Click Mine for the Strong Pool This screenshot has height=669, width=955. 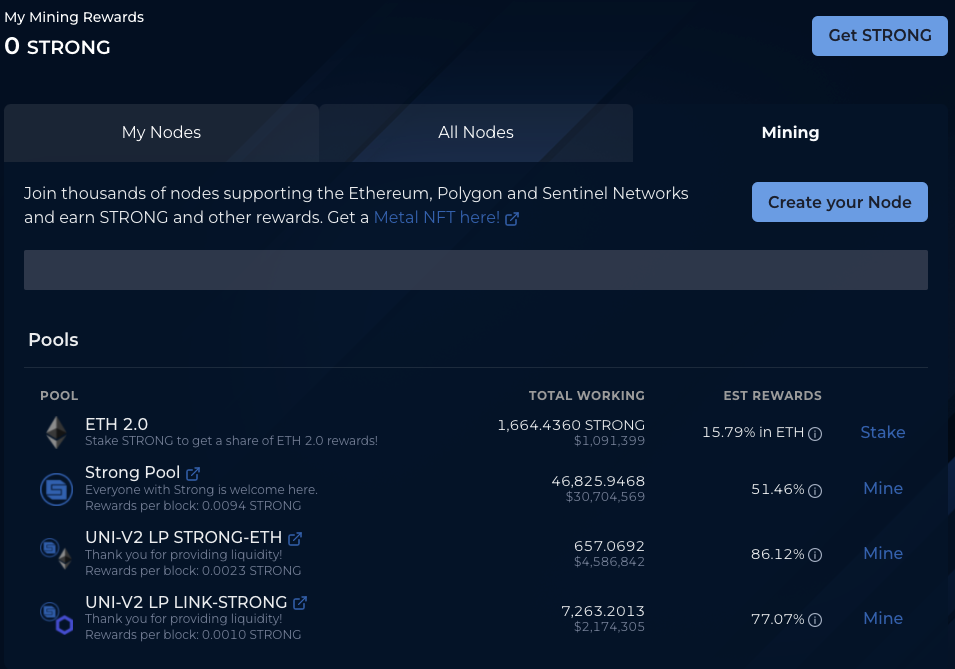(883, 488)
